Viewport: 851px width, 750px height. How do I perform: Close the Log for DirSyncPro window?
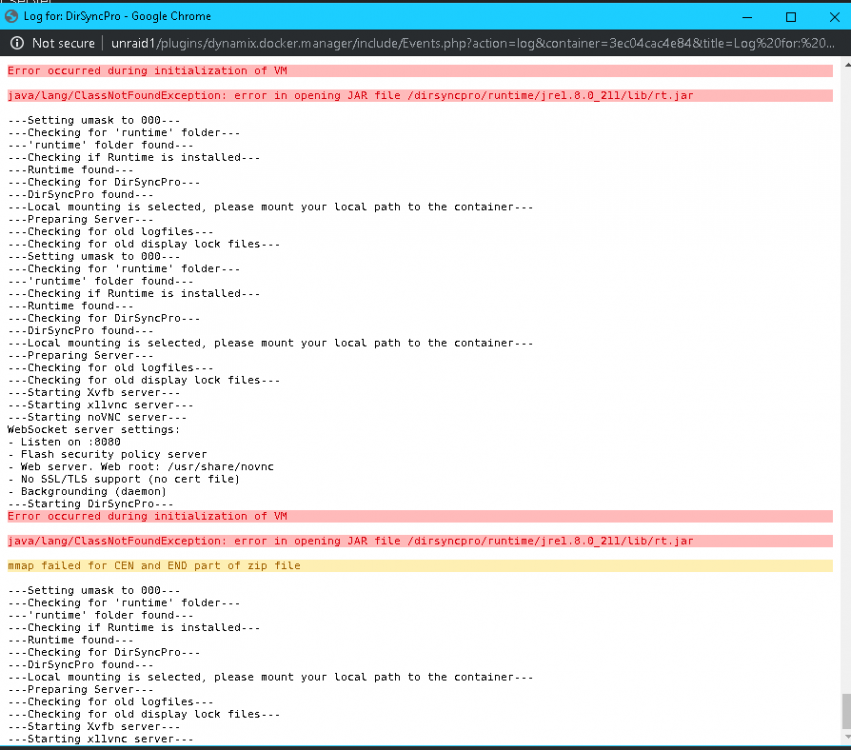point(834,17)
